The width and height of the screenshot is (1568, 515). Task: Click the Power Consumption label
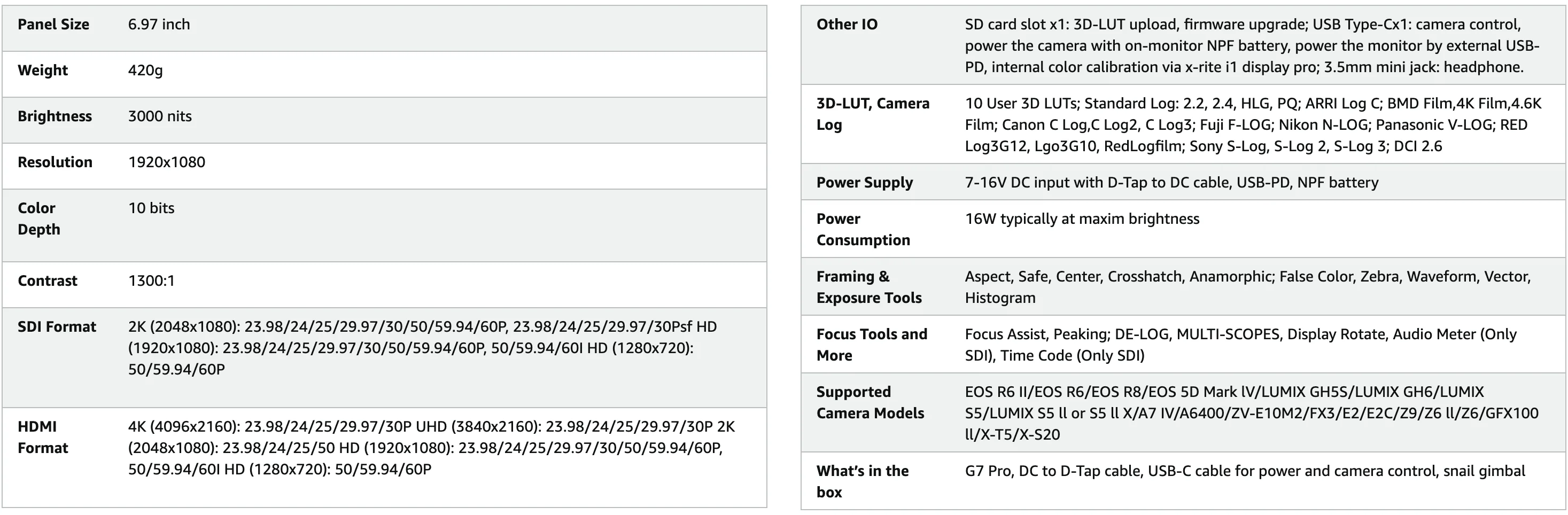[863, 230]
